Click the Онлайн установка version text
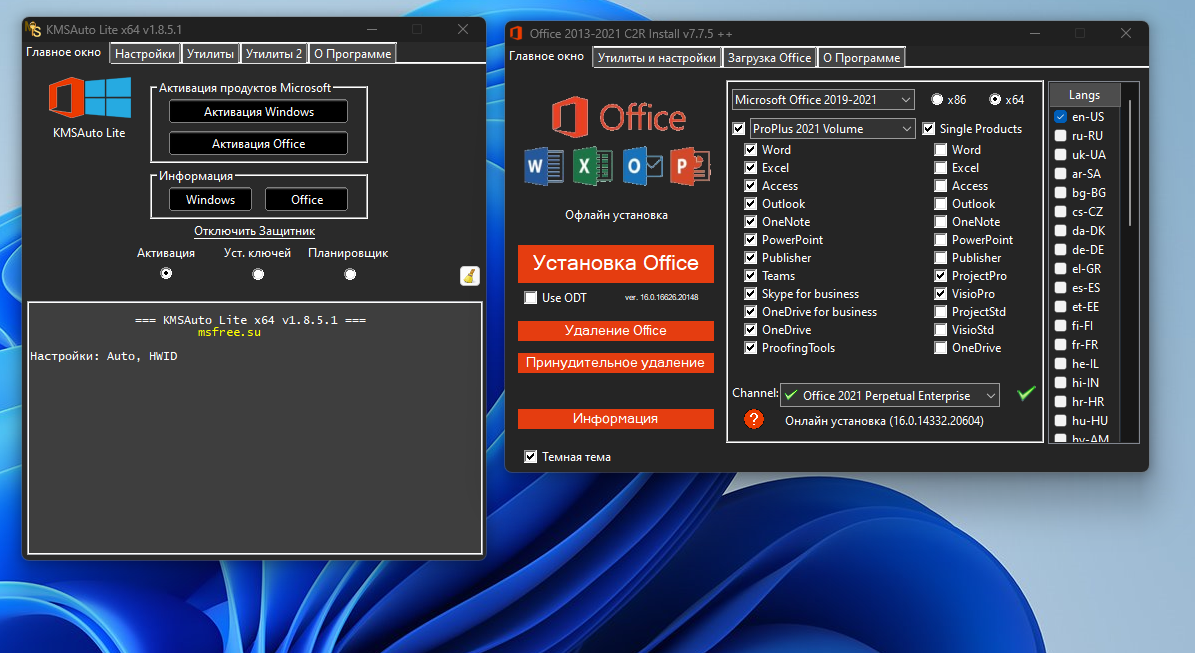Viewport: 1195px width, 653px height. pos(884,421)
